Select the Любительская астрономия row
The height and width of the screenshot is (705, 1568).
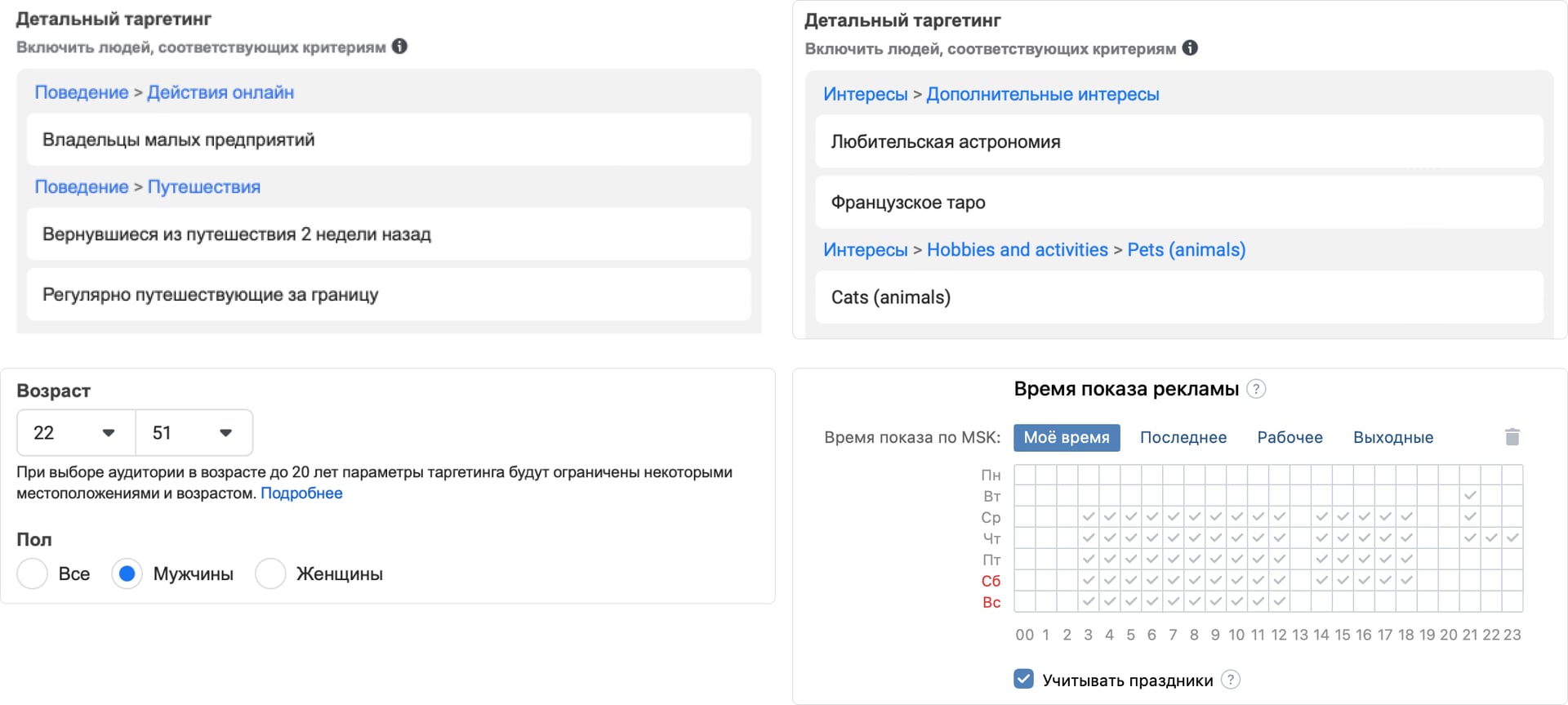pyautogui.click(x=1179, y=142)
